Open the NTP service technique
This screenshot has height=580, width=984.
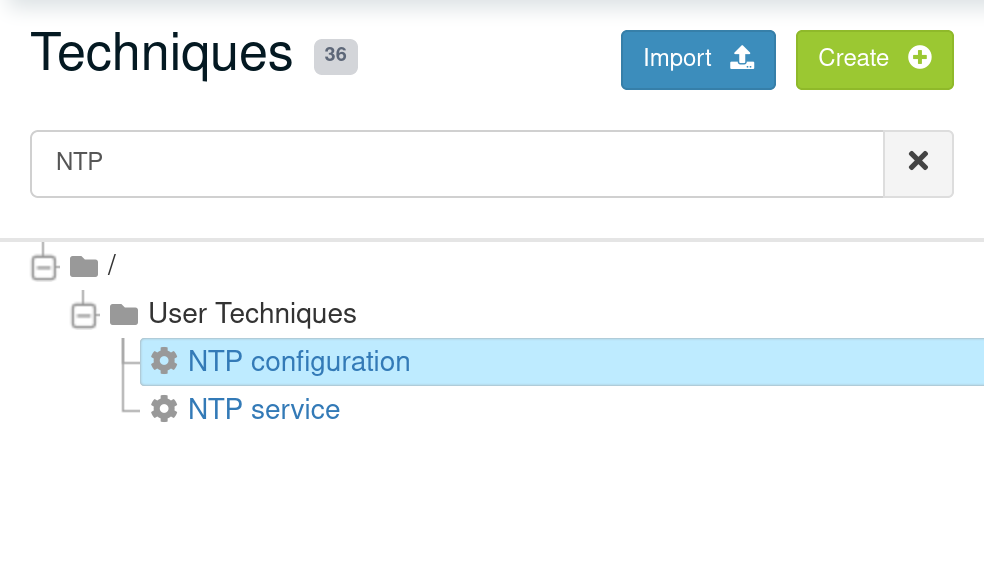click(264, 409)
